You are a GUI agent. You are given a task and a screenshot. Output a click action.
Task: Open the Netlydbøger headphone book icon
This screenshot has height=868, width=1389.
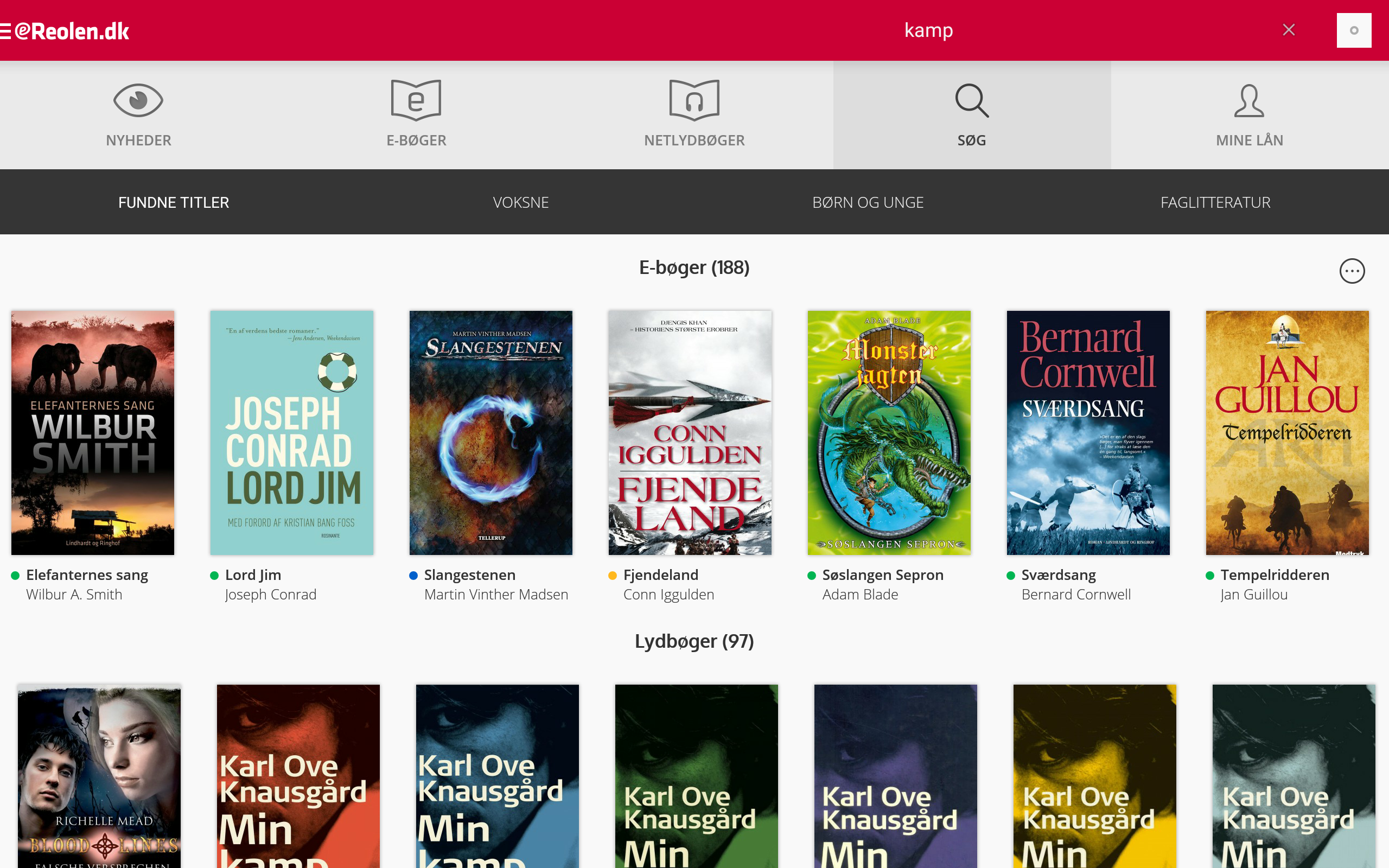coord(694,101)
